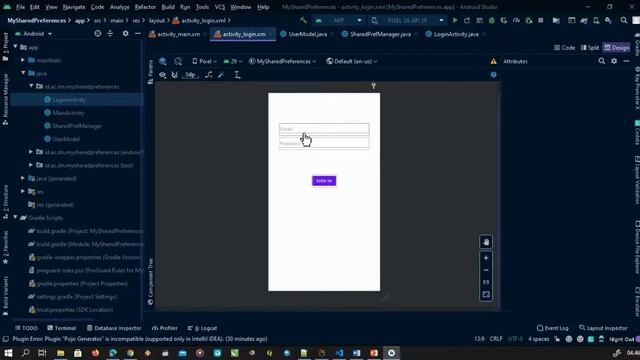Search attributes with the magnifier icon
640x360 pixels.
point(602,61)
